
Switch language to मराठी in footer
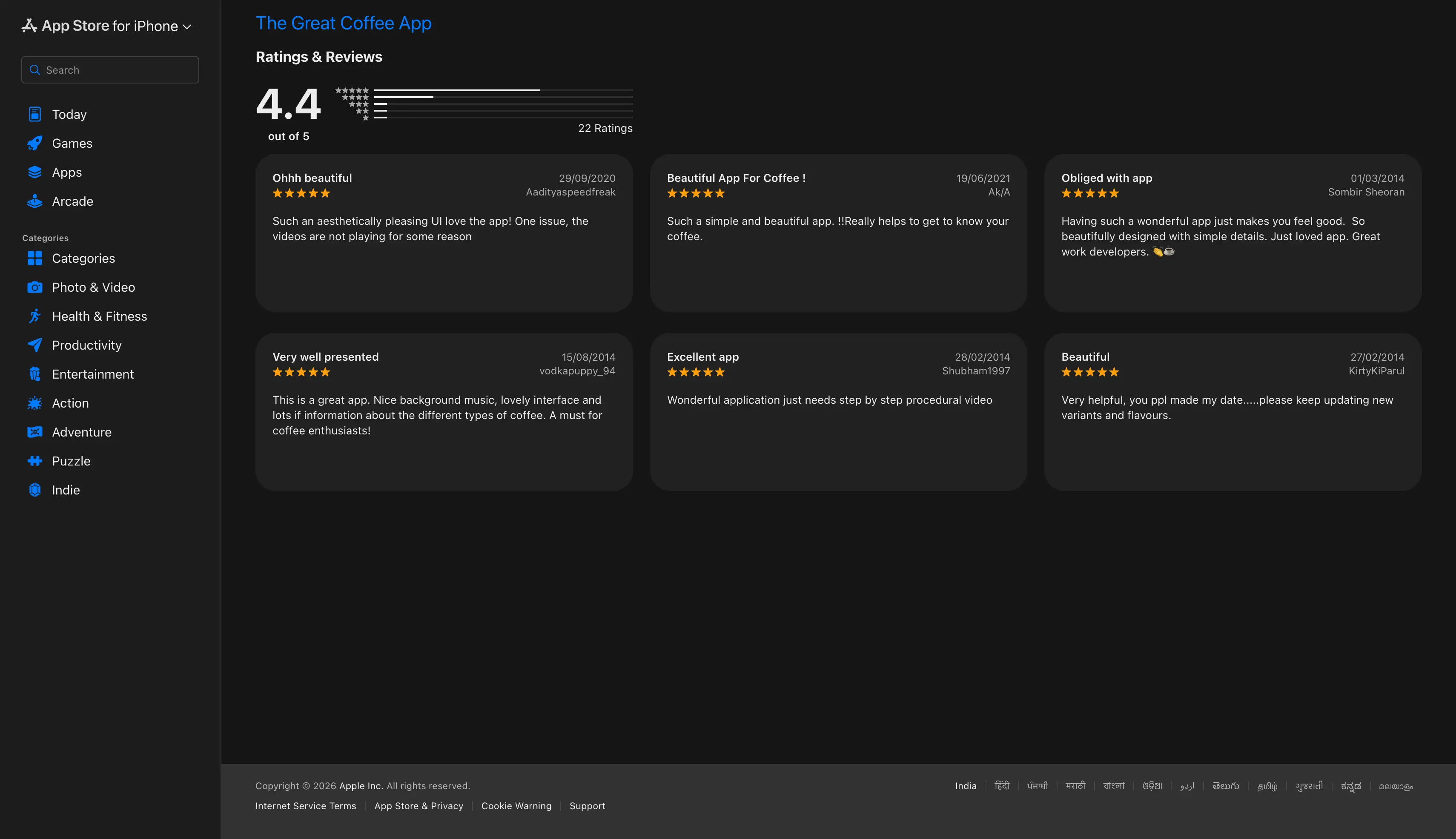tap(1075, 786)
